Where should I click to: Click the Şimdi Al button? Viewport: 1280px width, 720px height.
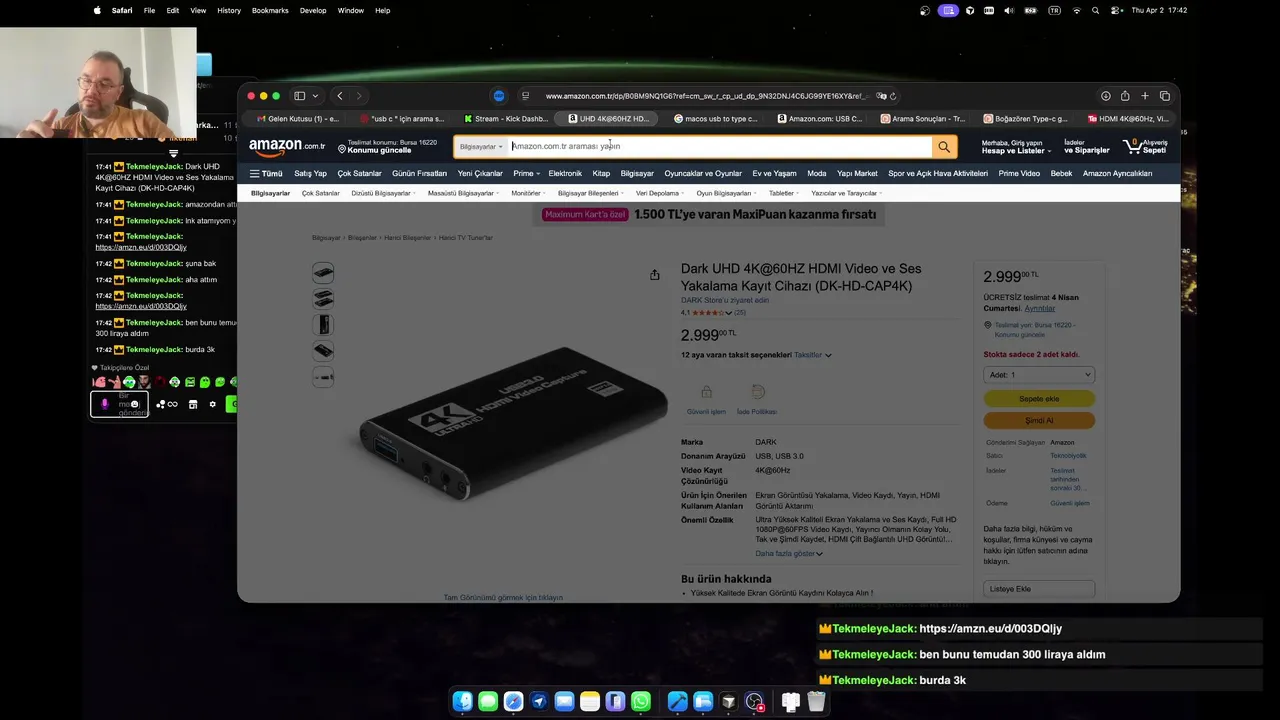(1039, 420)
